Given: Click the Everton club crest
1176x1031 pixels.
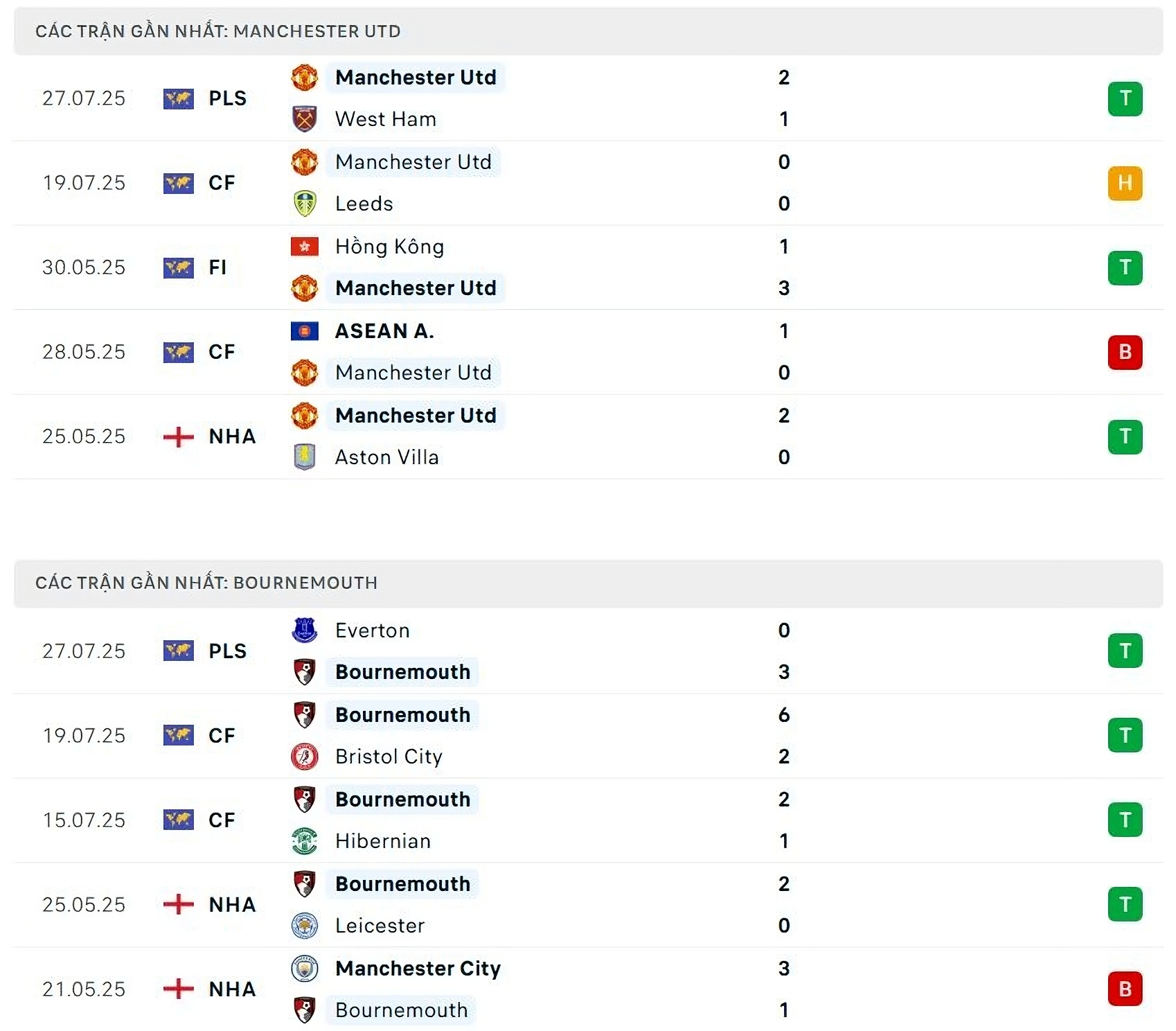Looking at the screenshot, I should [304, 631].
